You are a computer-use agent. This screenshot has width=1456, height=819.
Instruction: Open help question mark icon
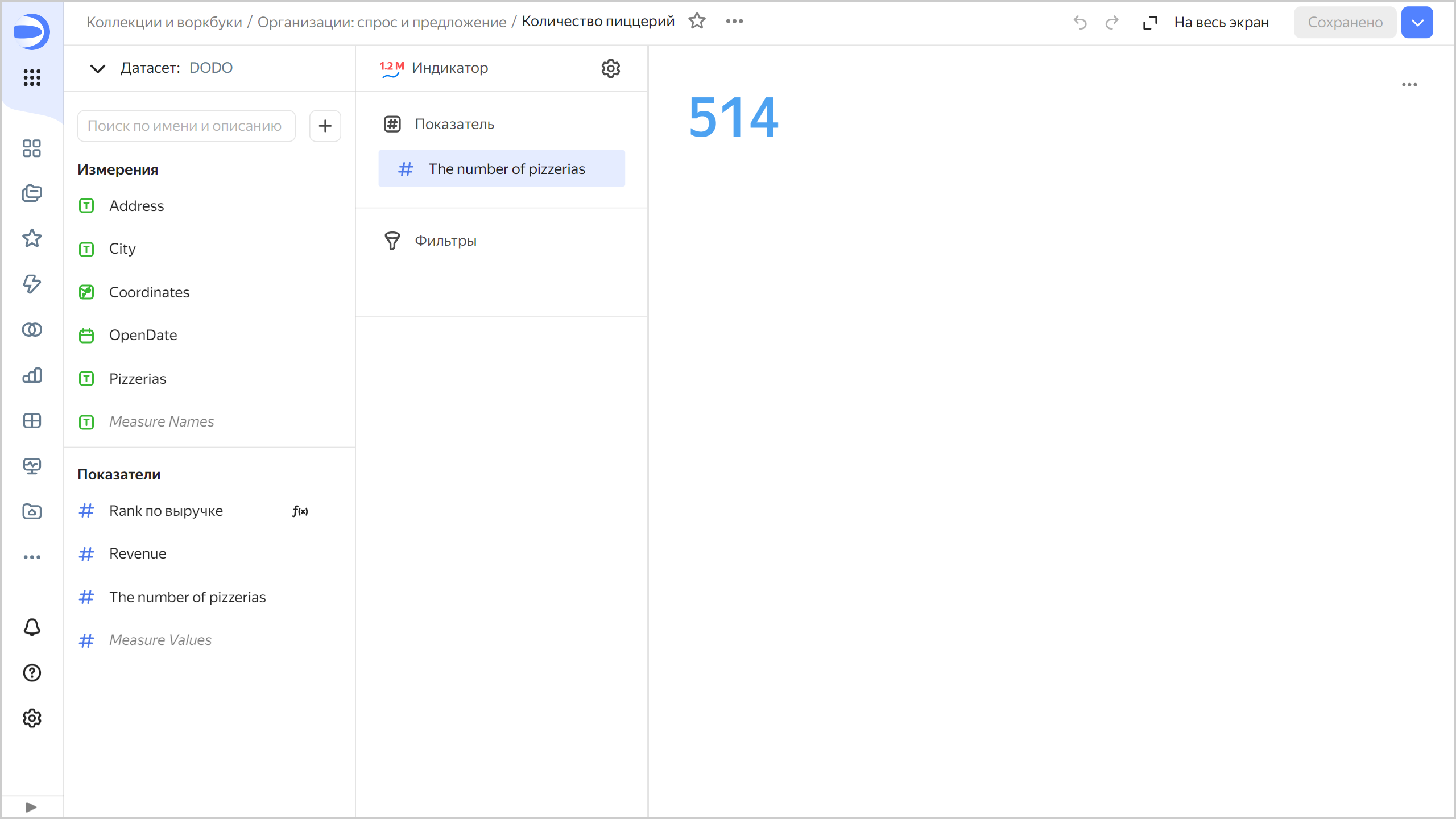click(32, 673)
